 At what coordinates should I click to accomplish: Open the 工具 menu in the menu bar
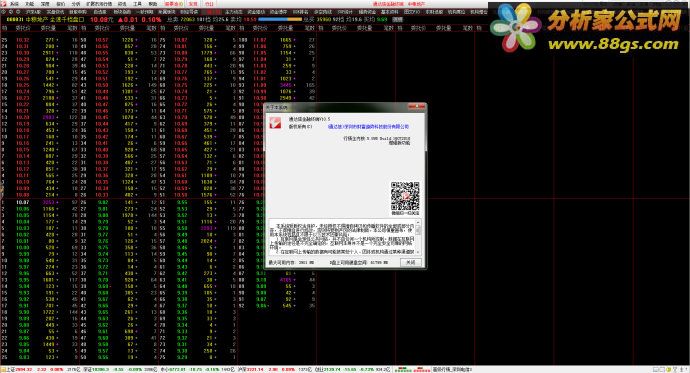[x=137, y=4]
